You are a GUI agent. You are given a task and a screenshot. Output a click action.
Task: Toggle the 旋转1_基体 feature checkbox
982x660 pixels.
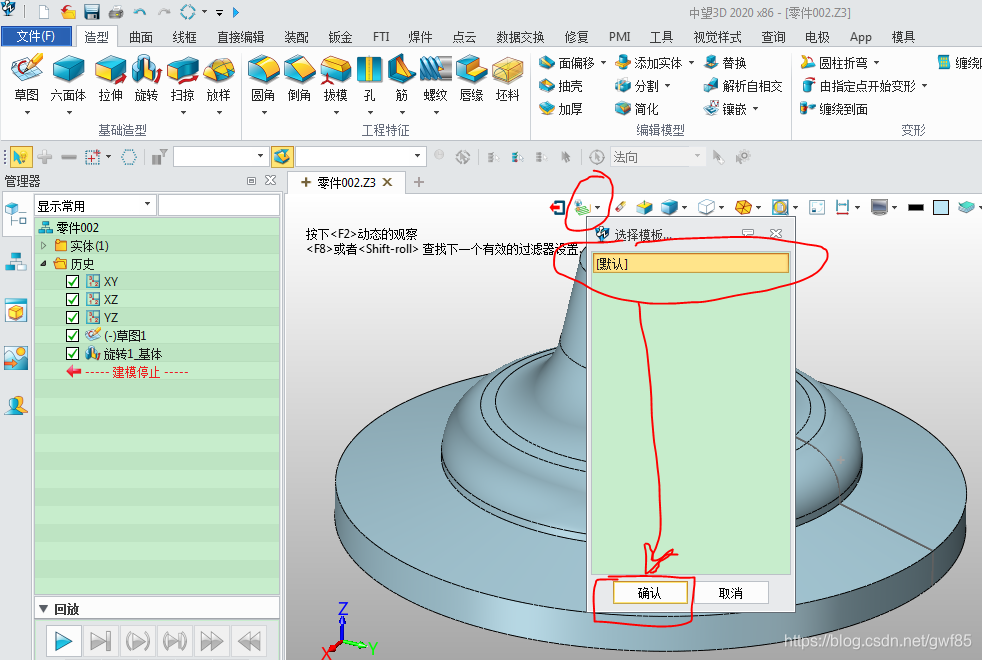[x=72, y=354]
